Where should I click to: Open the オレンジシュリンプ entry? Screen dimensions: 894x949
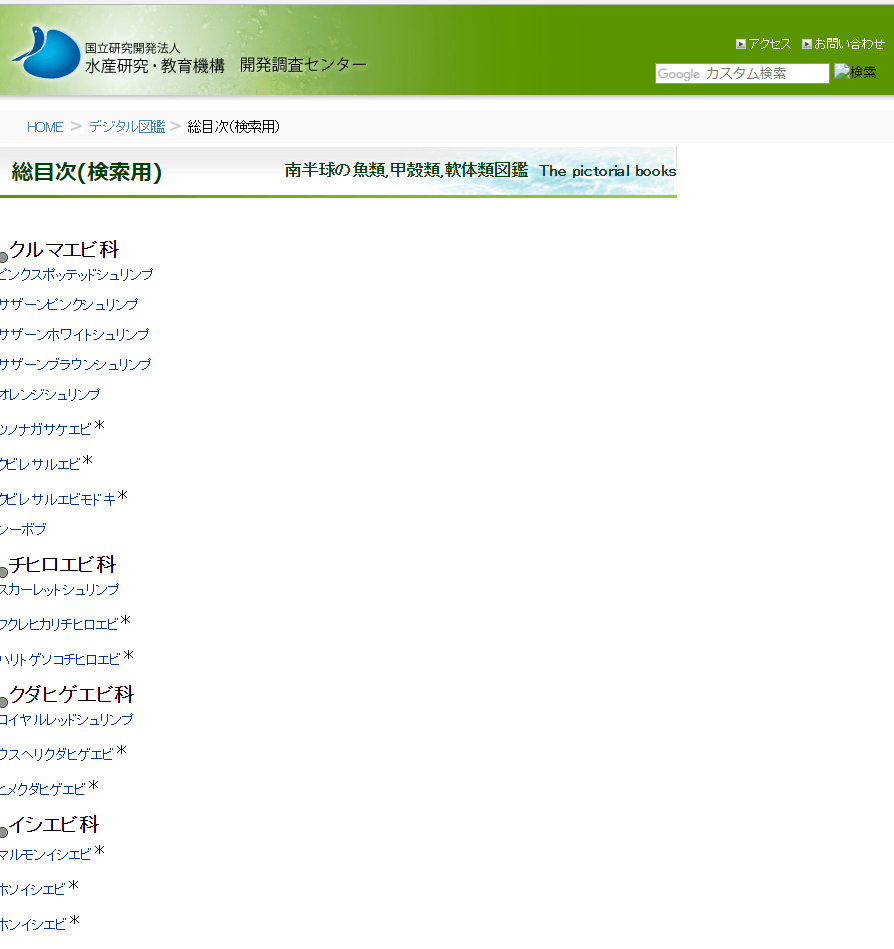[x=51, y=395]
